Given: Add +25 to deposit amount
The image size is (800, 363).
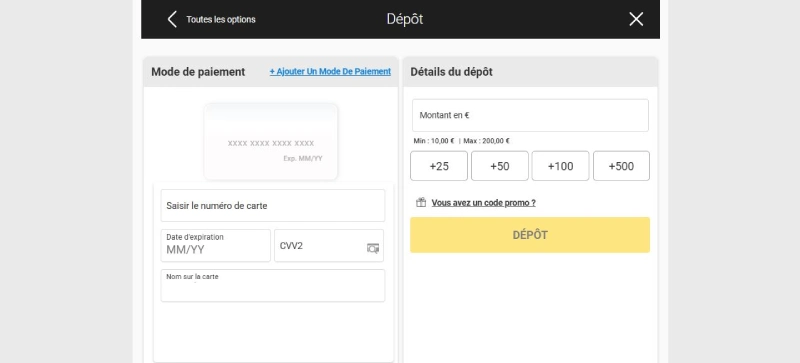Looking at the screenshot, I should click(x=439, y=166).
